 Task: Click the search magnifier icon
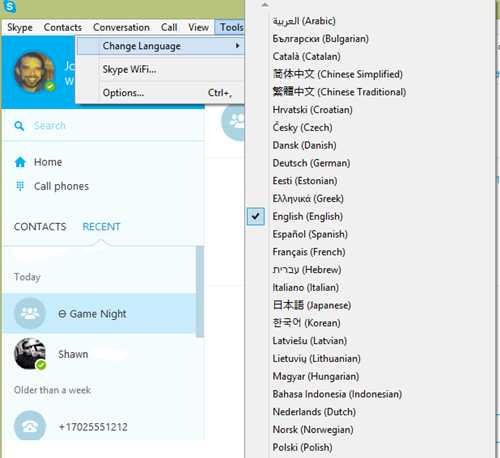point(19,126)
